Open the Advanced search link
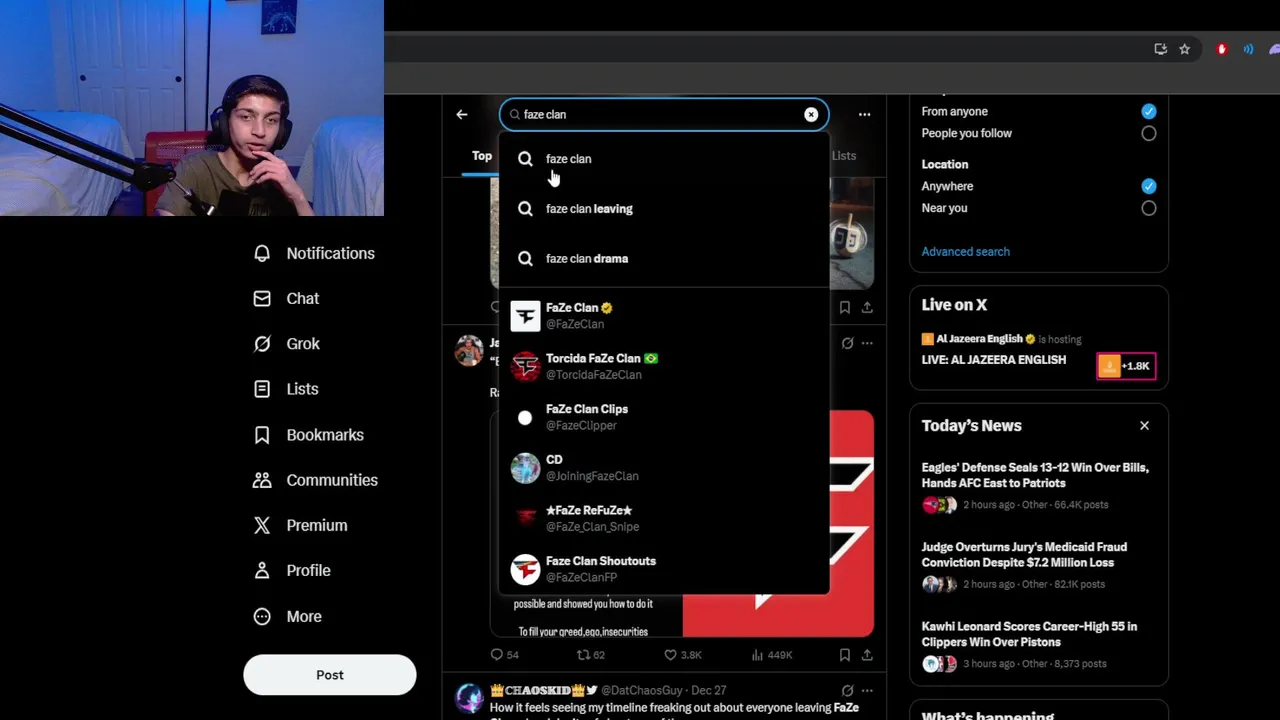Image resolution: width=1280 pixels, height=720 pixels. point(965,252)
